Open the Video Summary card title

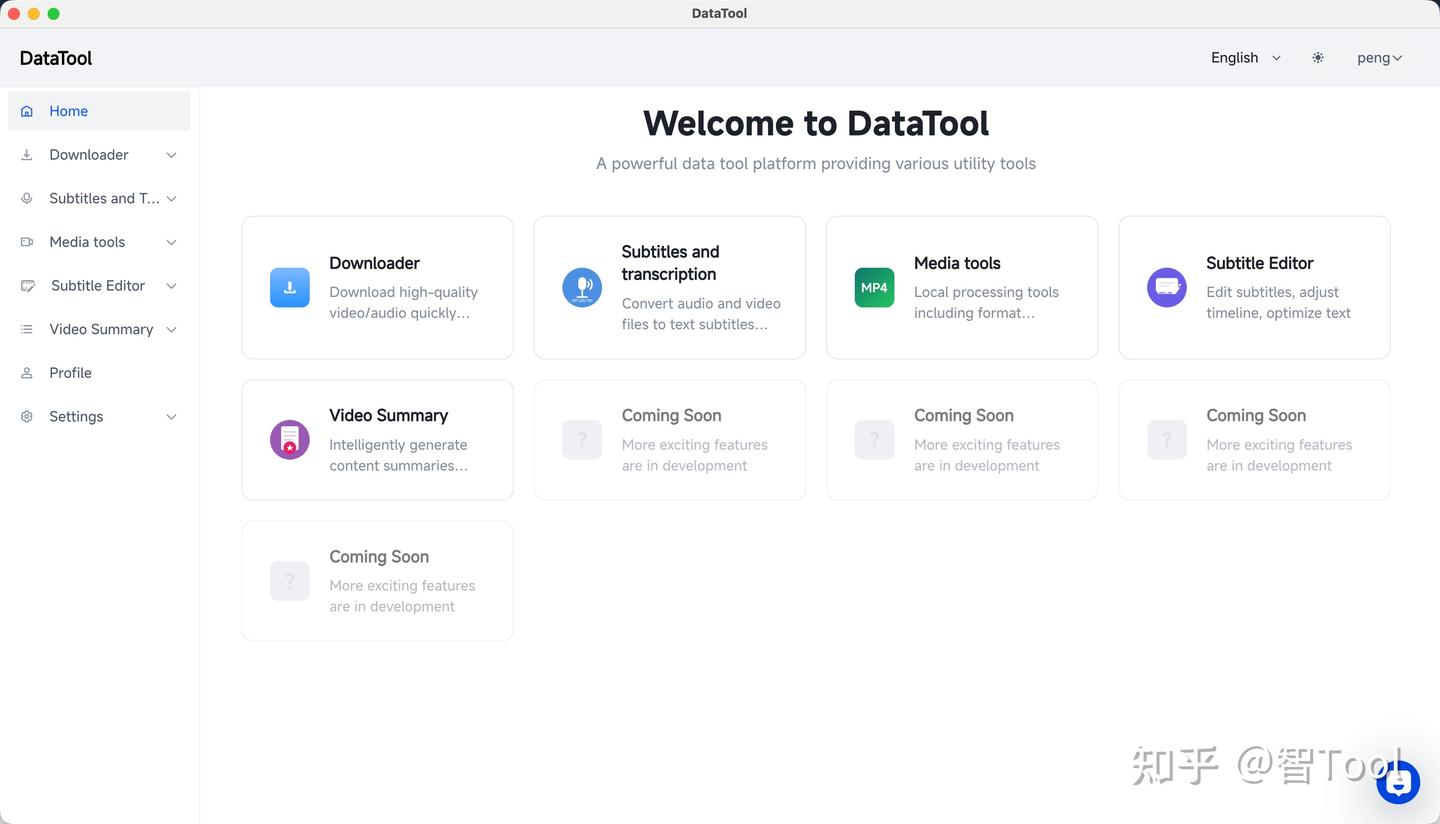(389, 415)
